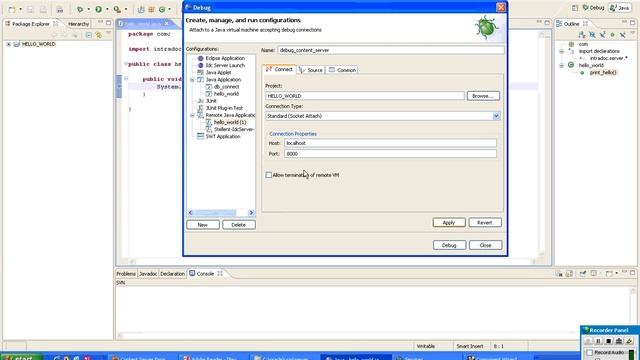640x360 pixels.
Task: Click the External Tools toolbar icon
Action: [x=117, y=9]
